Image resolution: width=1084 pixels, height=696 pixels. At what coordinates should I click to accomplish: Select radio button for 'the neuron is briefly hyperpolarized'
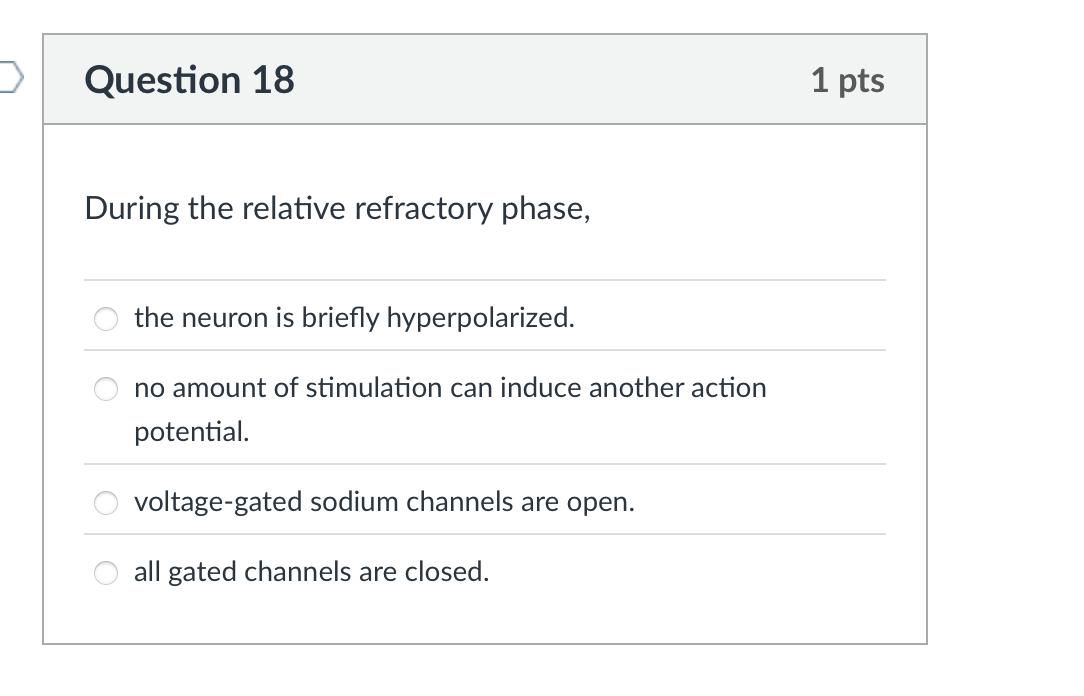pos(105,319)
